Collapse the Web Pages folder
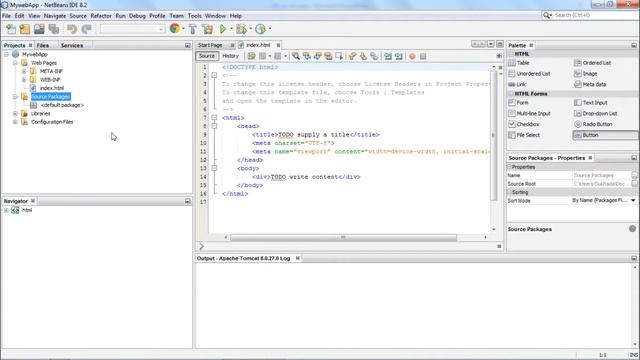 point(15,63)
